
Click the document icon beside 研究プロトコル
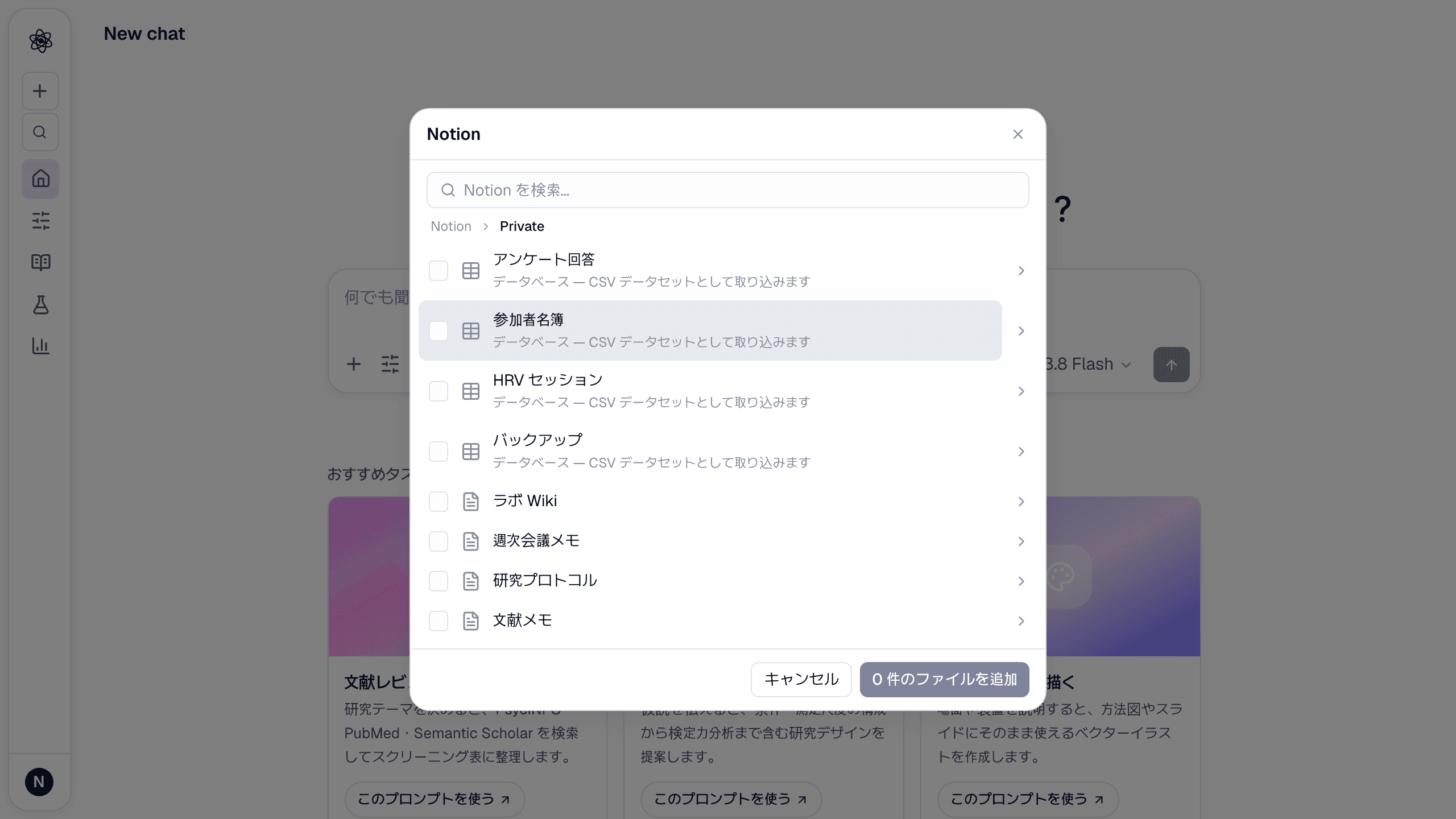click(471, 581)
